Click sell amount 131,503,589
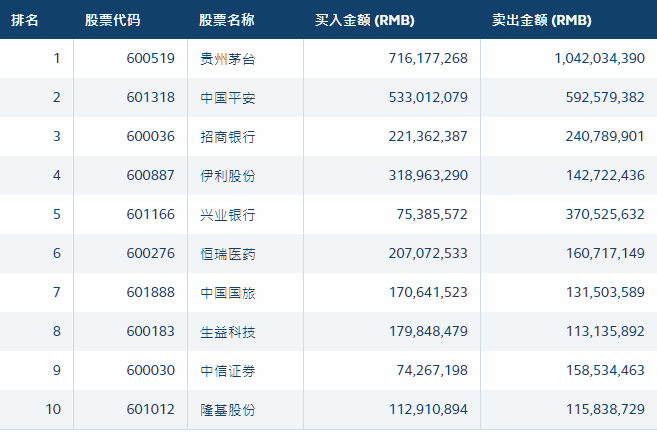This screenshot has height=432, width=657. (605, 292)
